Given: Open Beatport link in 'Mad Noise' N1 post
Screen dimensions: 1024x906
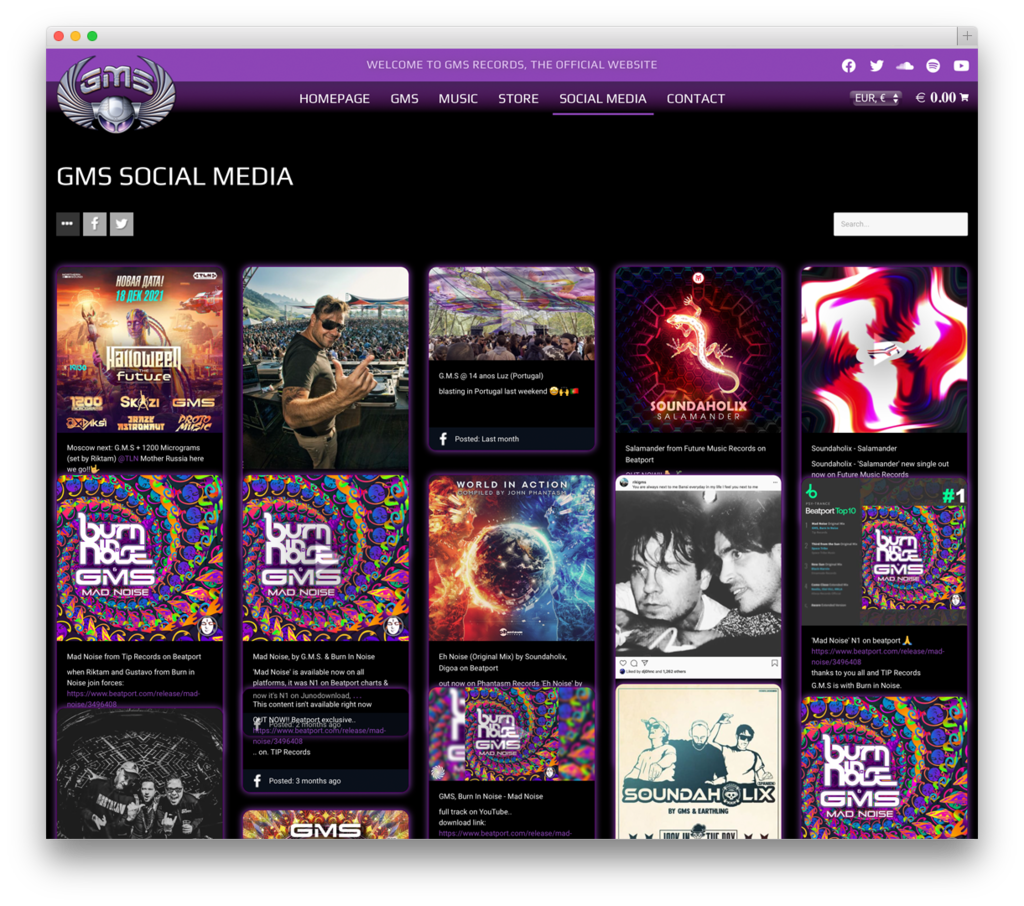Looking at the screenshot, I should point(877,656).
